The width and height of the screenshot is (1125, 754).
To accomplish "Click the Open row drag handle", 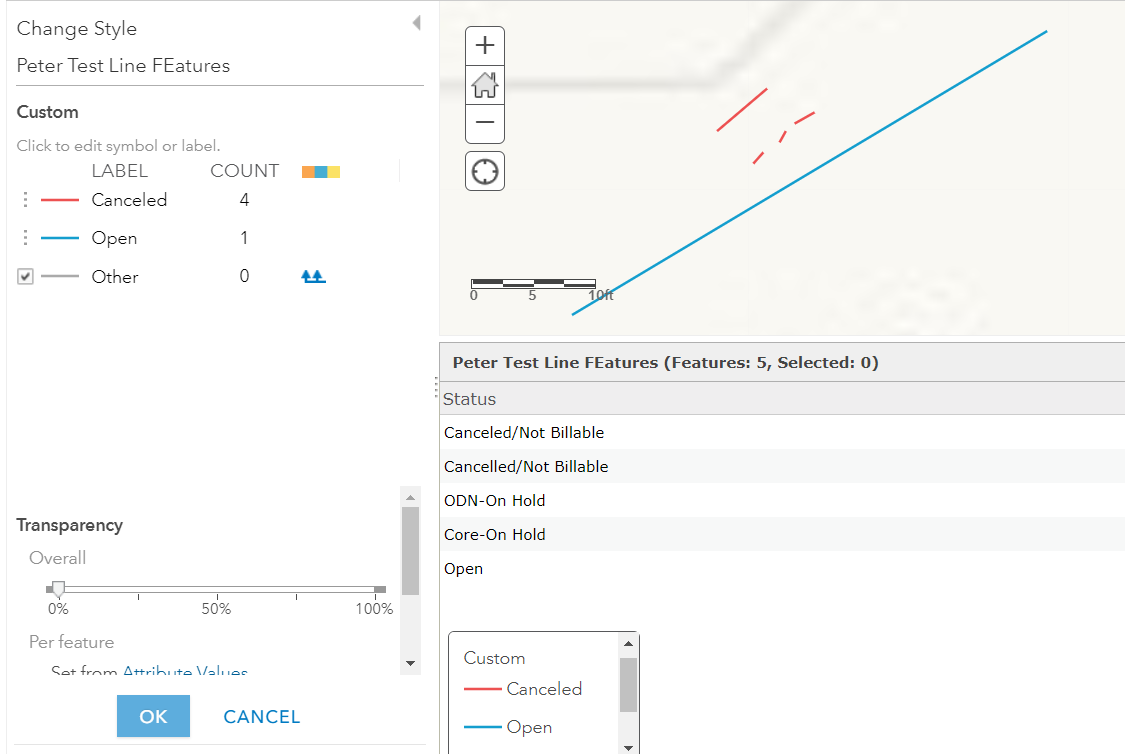I will (26, 239).
